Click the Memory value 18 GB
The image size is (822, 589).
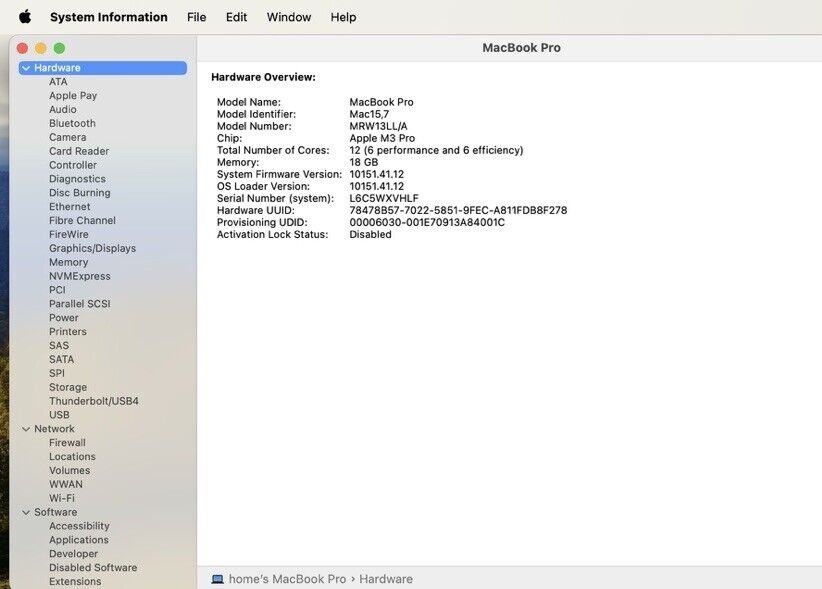pos(364,162)
